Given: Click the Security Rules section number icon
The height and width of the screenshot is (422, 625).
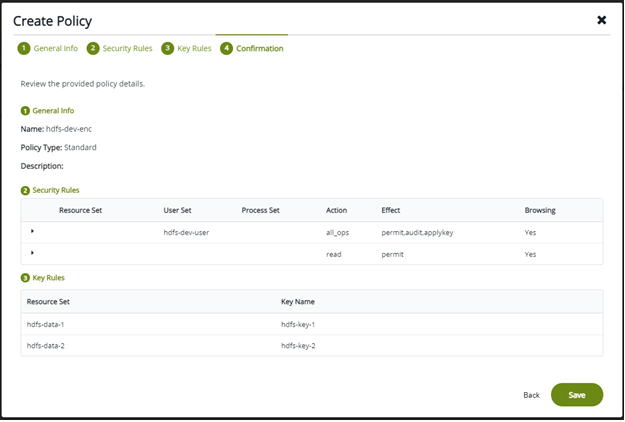Looking at the screenshot, I should click(25, 190).
